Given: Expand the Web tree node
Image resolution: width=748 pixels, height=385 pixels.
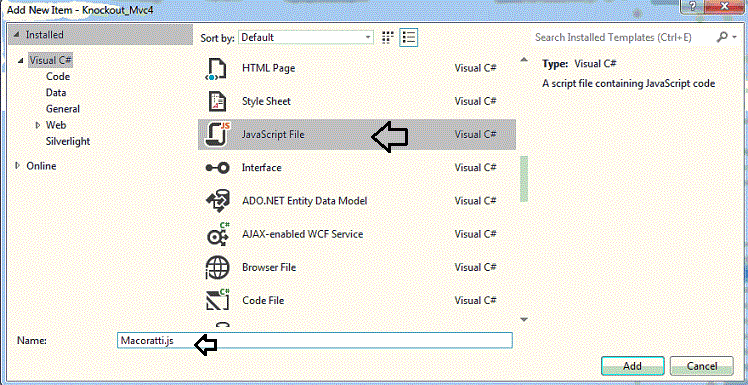Looking at the screenshot, I should [x=38, y=125].
